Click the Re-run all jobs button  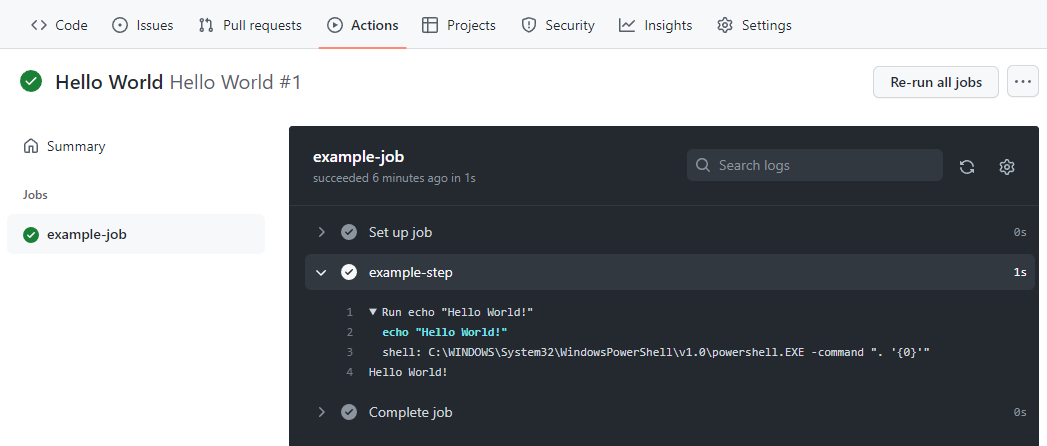pyautogui.click(x=936, y=82)
